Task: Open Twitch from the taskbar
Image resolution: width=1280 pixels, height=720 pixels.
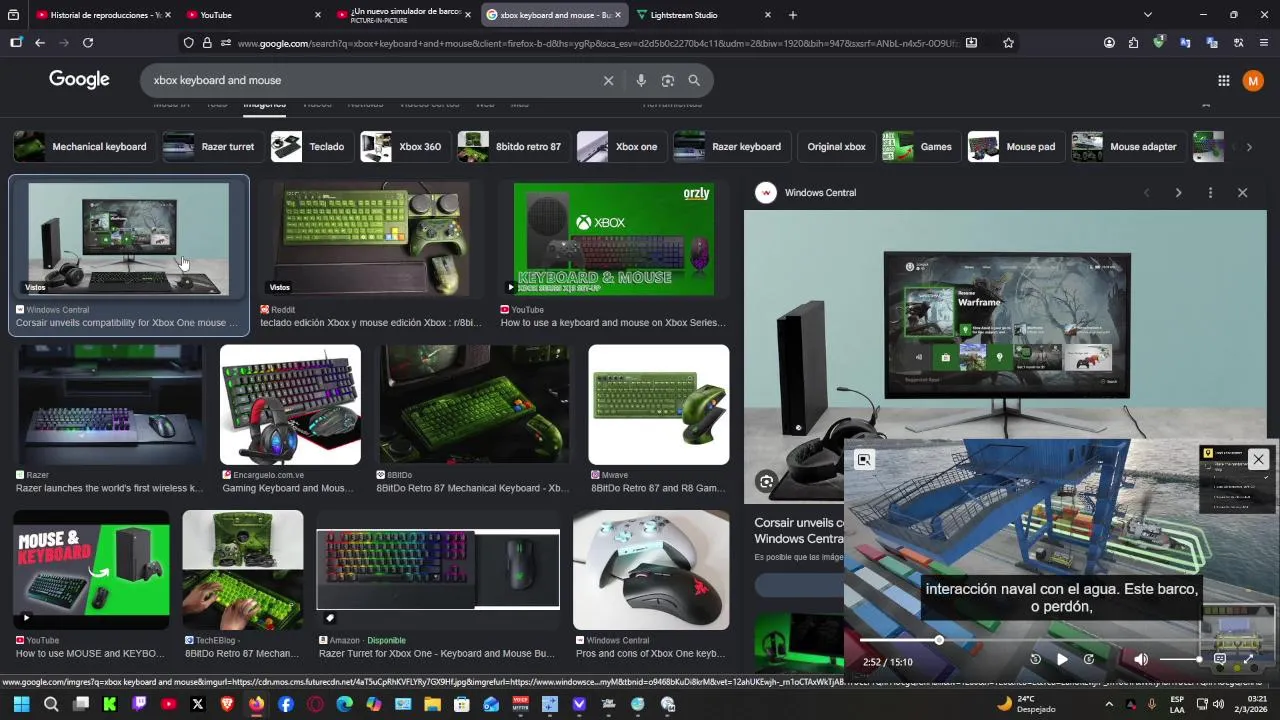Action: (x=139, y=704)
